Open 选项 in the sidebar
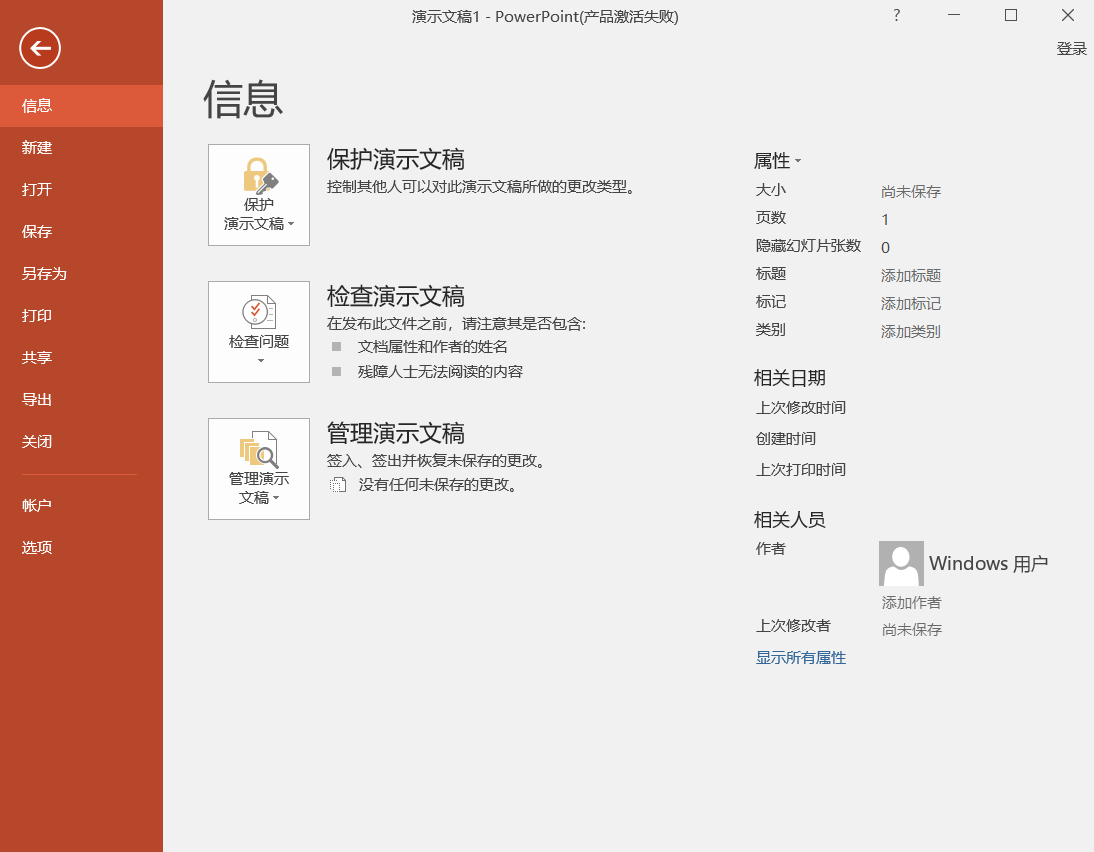The width and height of the screenshot is (1094, 852). coord(81,547)
